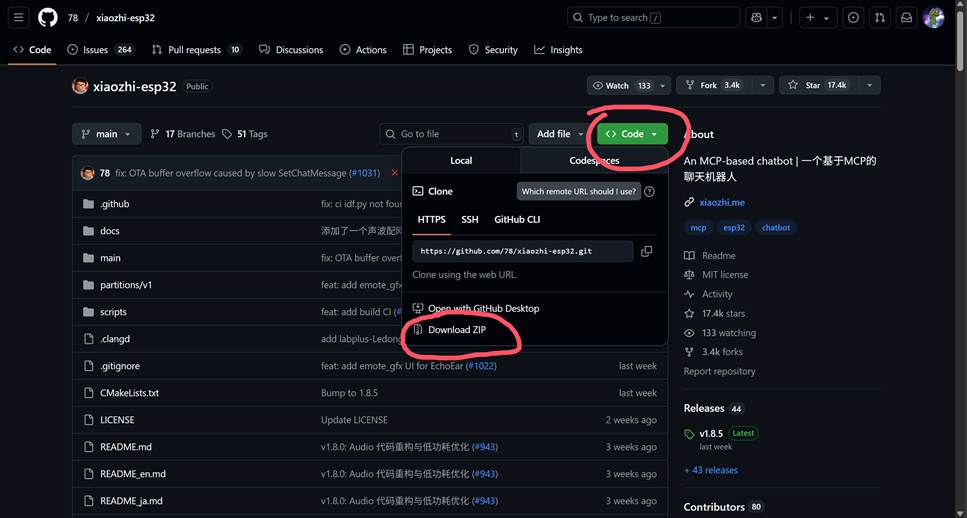Open the hamburger navigation menu

tap(18, 17)
